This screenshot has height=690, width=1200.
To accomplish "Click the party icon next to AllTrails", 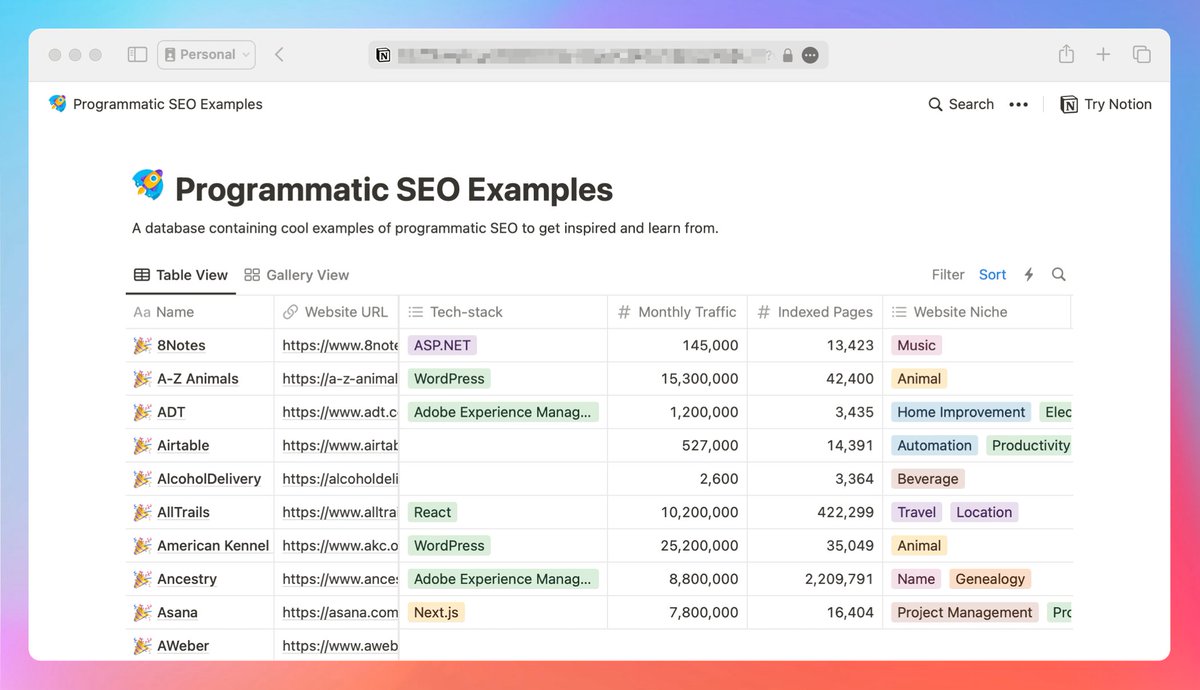I will click(142, 512).
